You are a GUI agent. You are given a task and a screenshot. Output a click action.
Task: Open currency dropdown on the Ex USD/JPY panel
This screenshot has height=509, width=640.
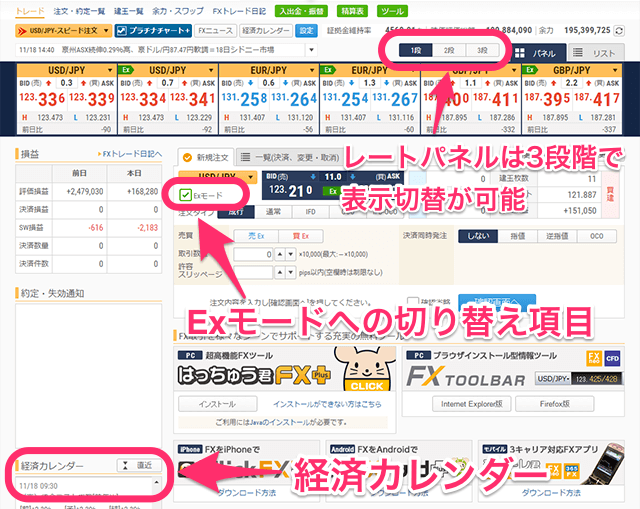click(211, 70)
